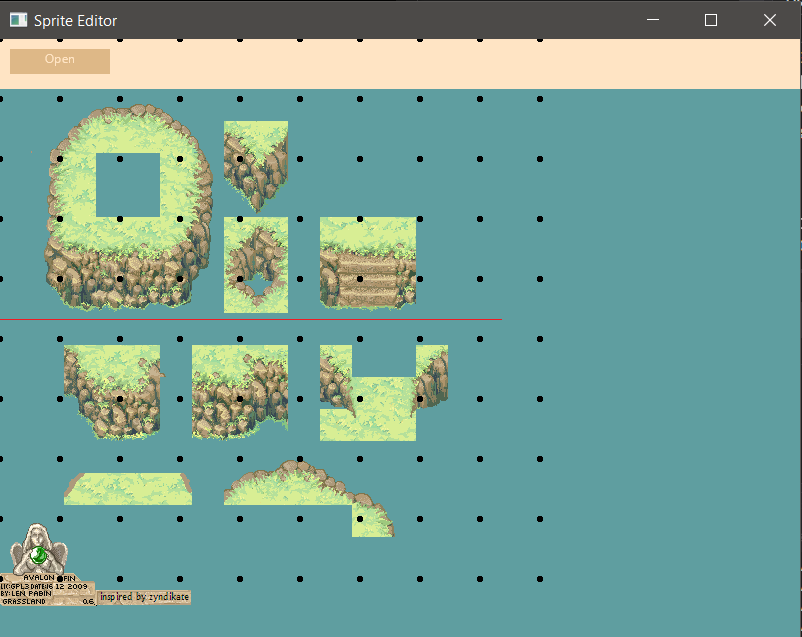The image size is (802, 637).
Task: Click the 'GRASSLAND' text on the plaque
Action: 24,602
